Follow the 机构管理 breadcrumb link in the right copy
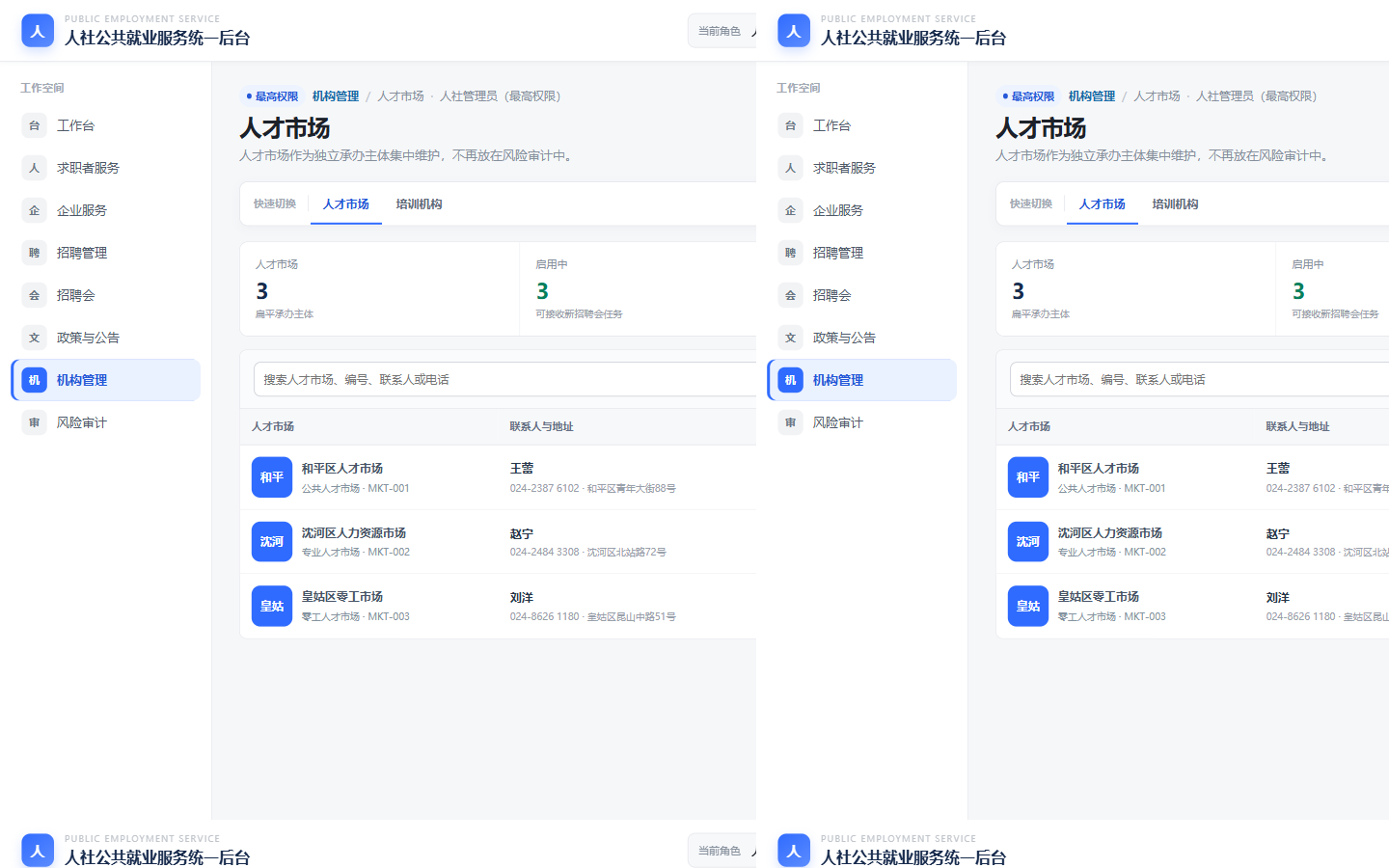Image resolution: width=1389 pixels, height=868 pixels. pos(1092,96)
